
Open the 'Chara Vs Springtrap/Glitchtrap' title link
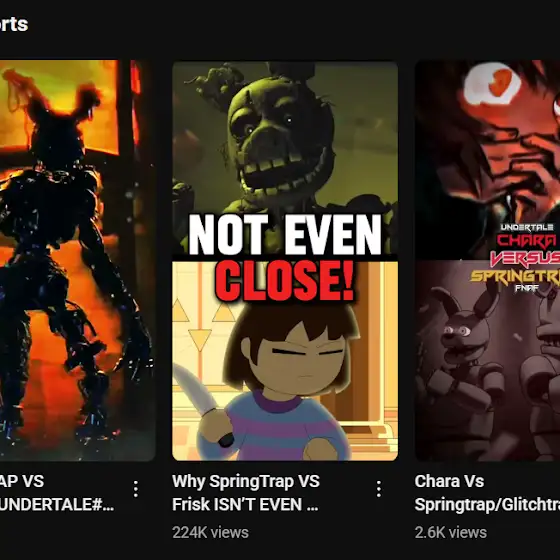coord(487,493)
